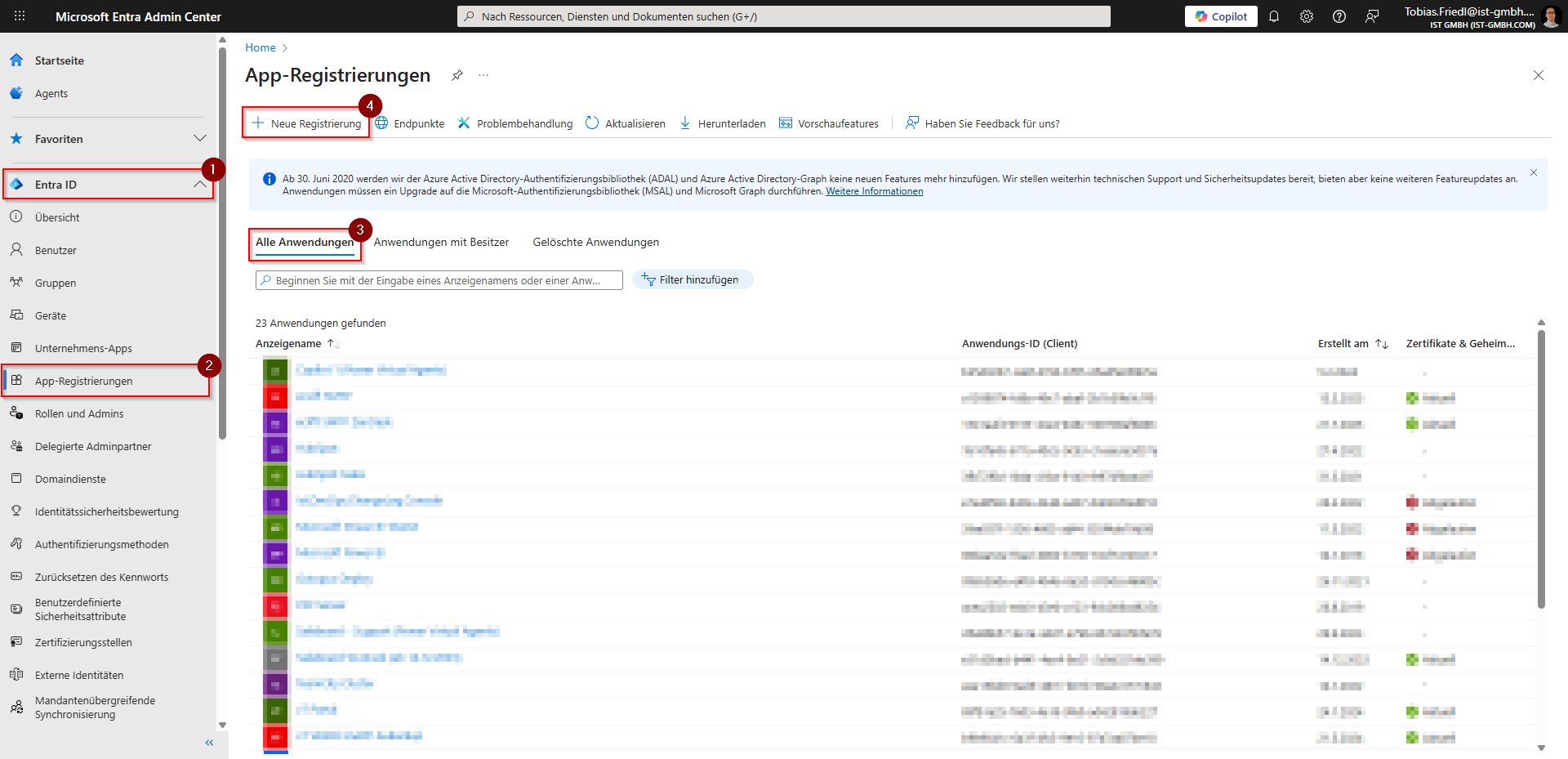Switch to Gelöschte Anwendungen tab
The width and height of the screenshot is (1568, 759).
595,243
